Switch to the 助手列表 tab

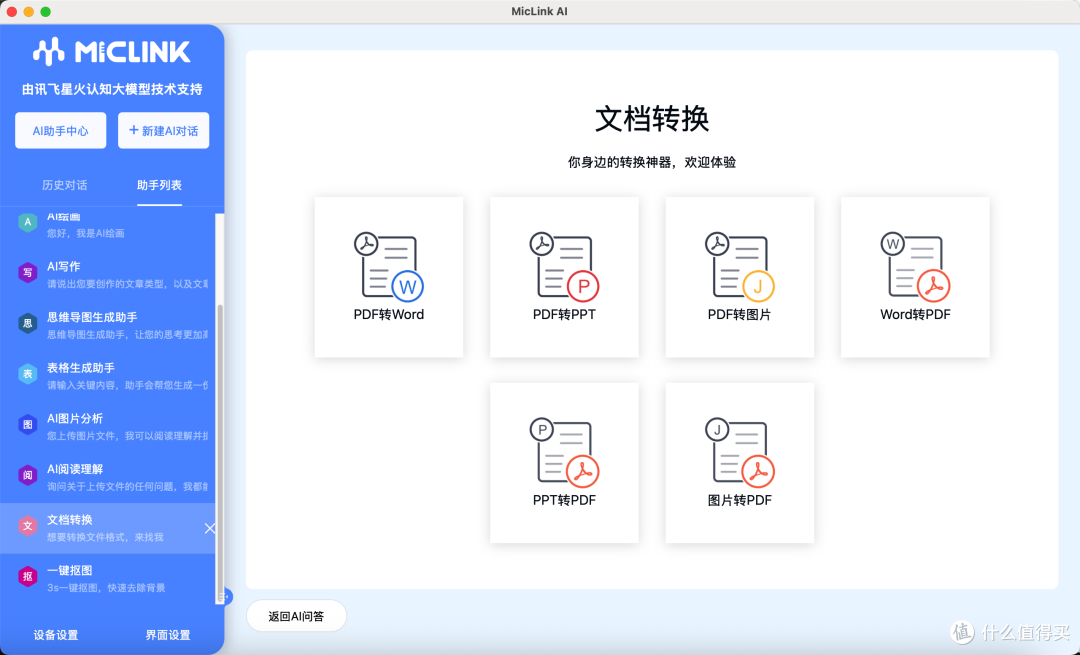click(x=159, y=185)
